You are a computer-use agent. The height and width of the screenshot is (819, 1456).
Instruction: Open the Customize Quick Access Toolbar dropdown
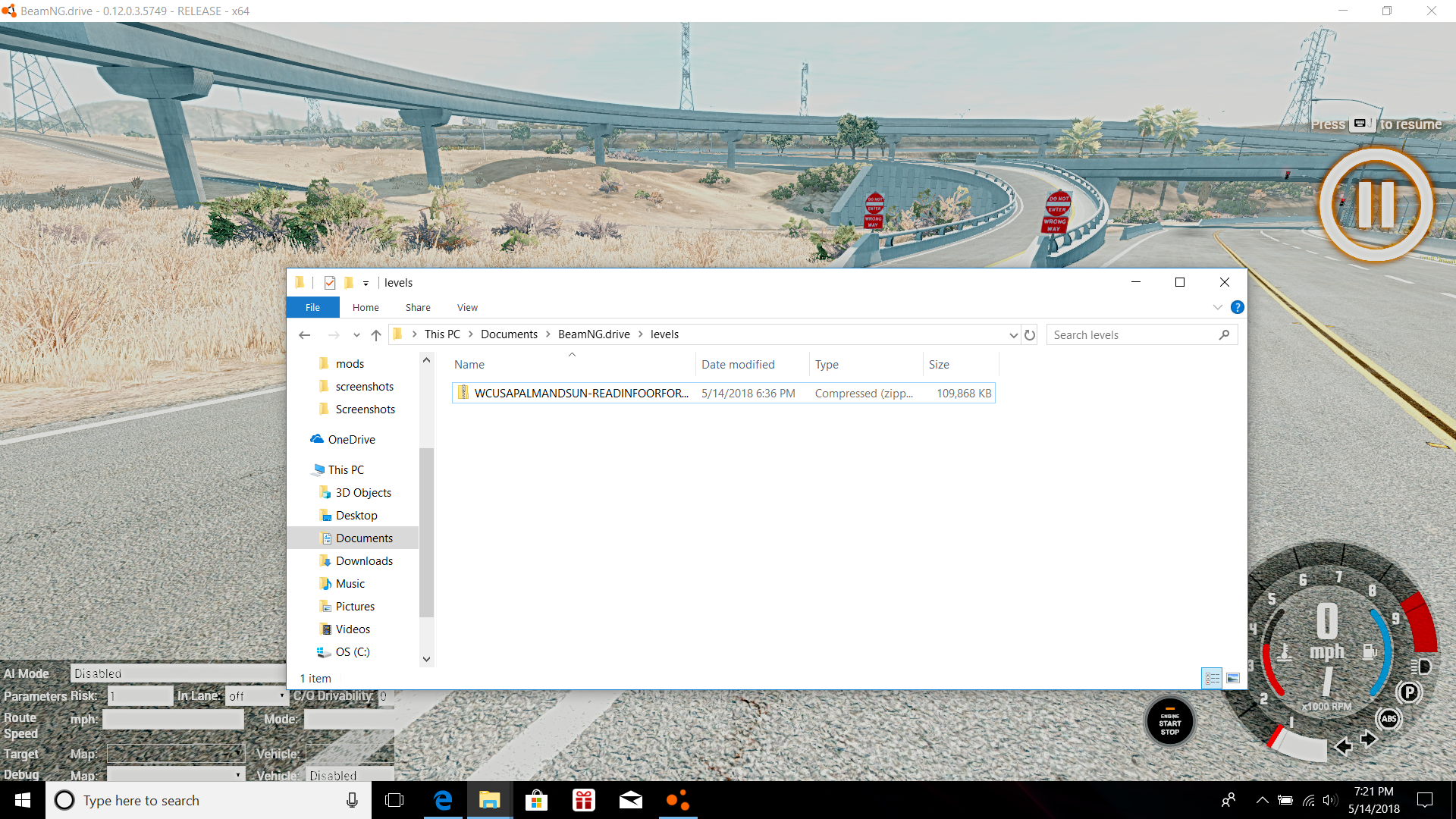pos(366,284)
